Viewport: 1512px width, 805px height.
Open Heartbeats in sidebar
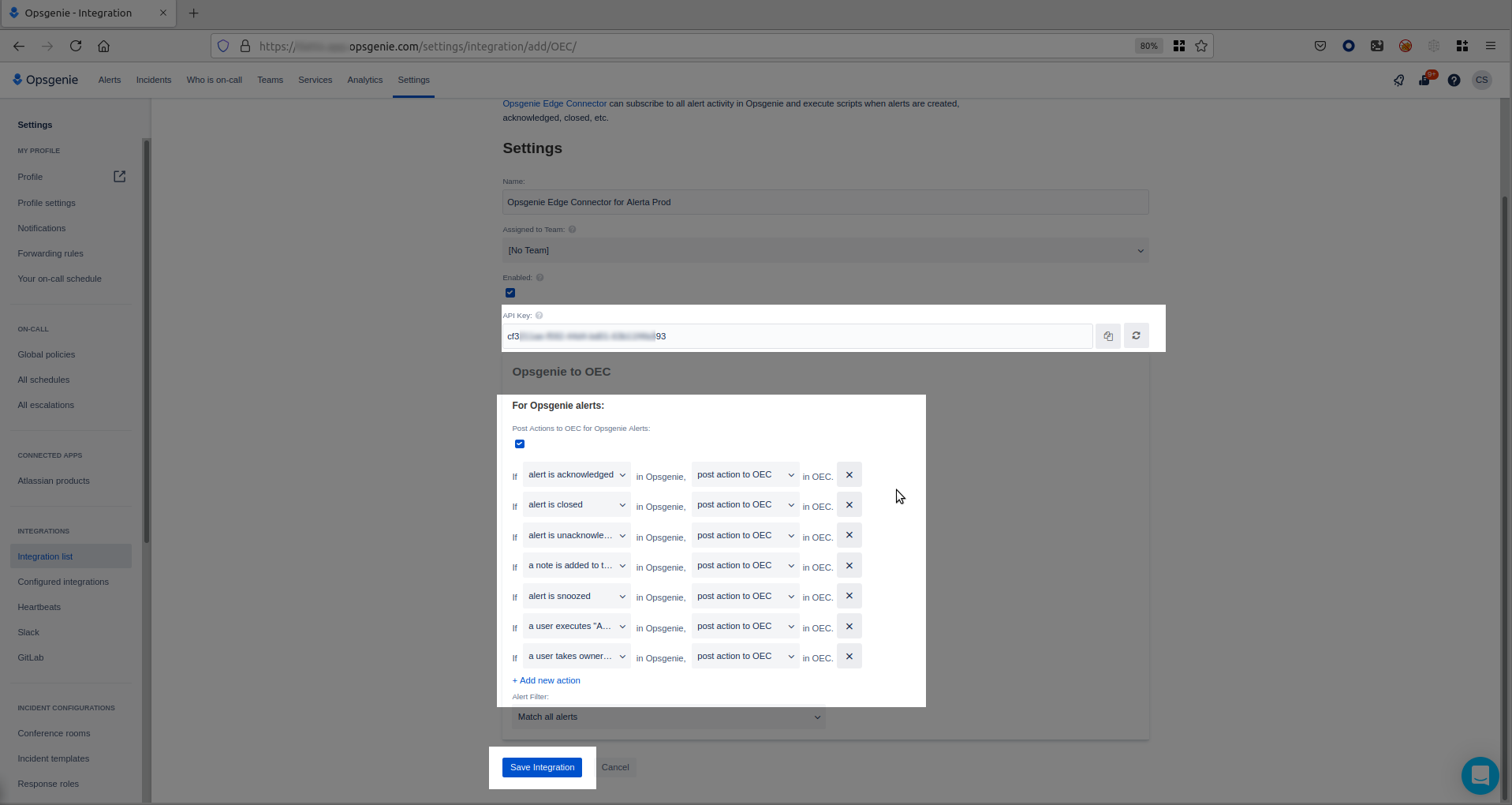[x=39, y=607]
